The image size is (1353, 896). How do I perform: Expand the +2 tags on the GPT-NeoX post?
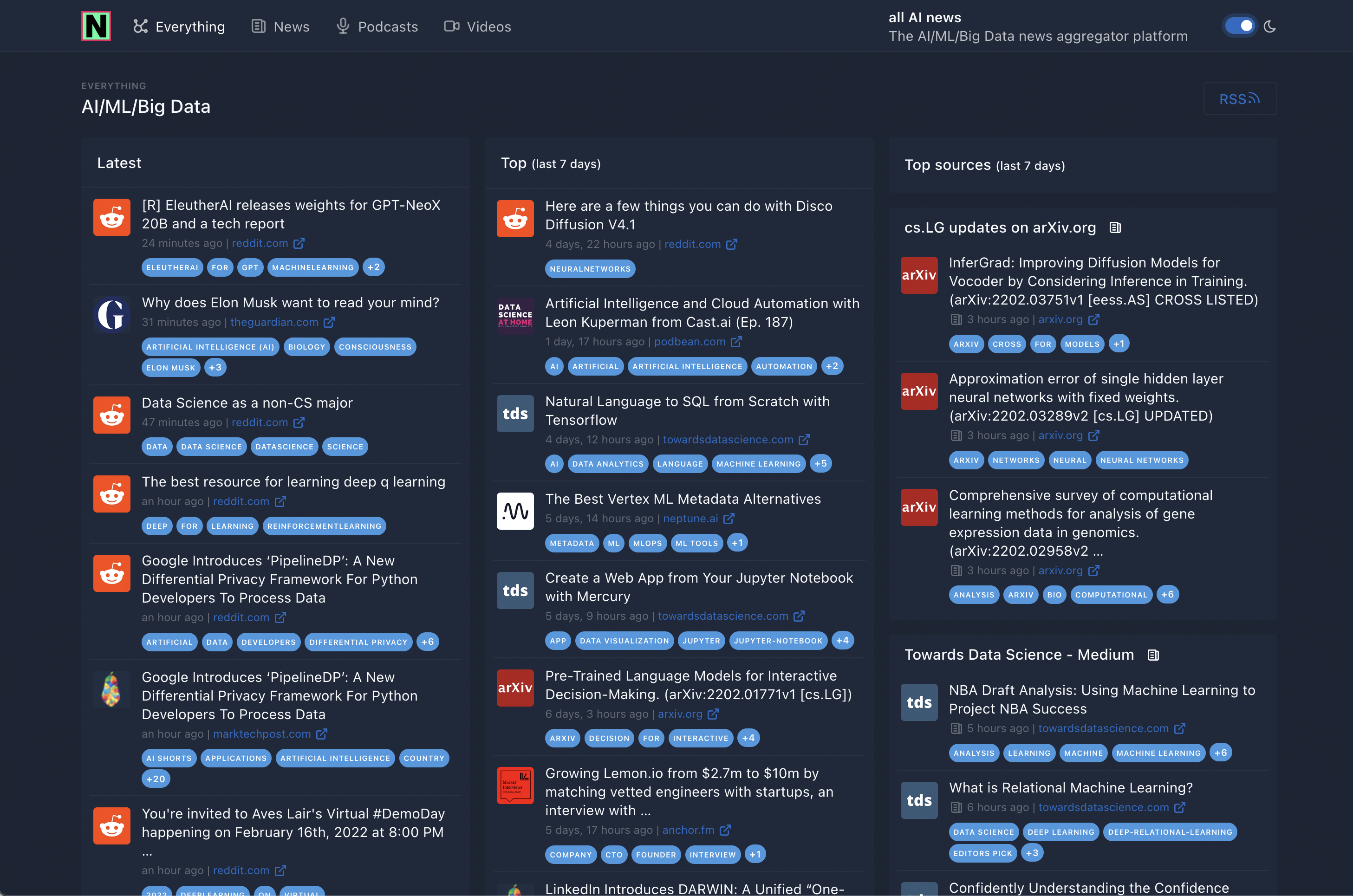coord(373,267)
